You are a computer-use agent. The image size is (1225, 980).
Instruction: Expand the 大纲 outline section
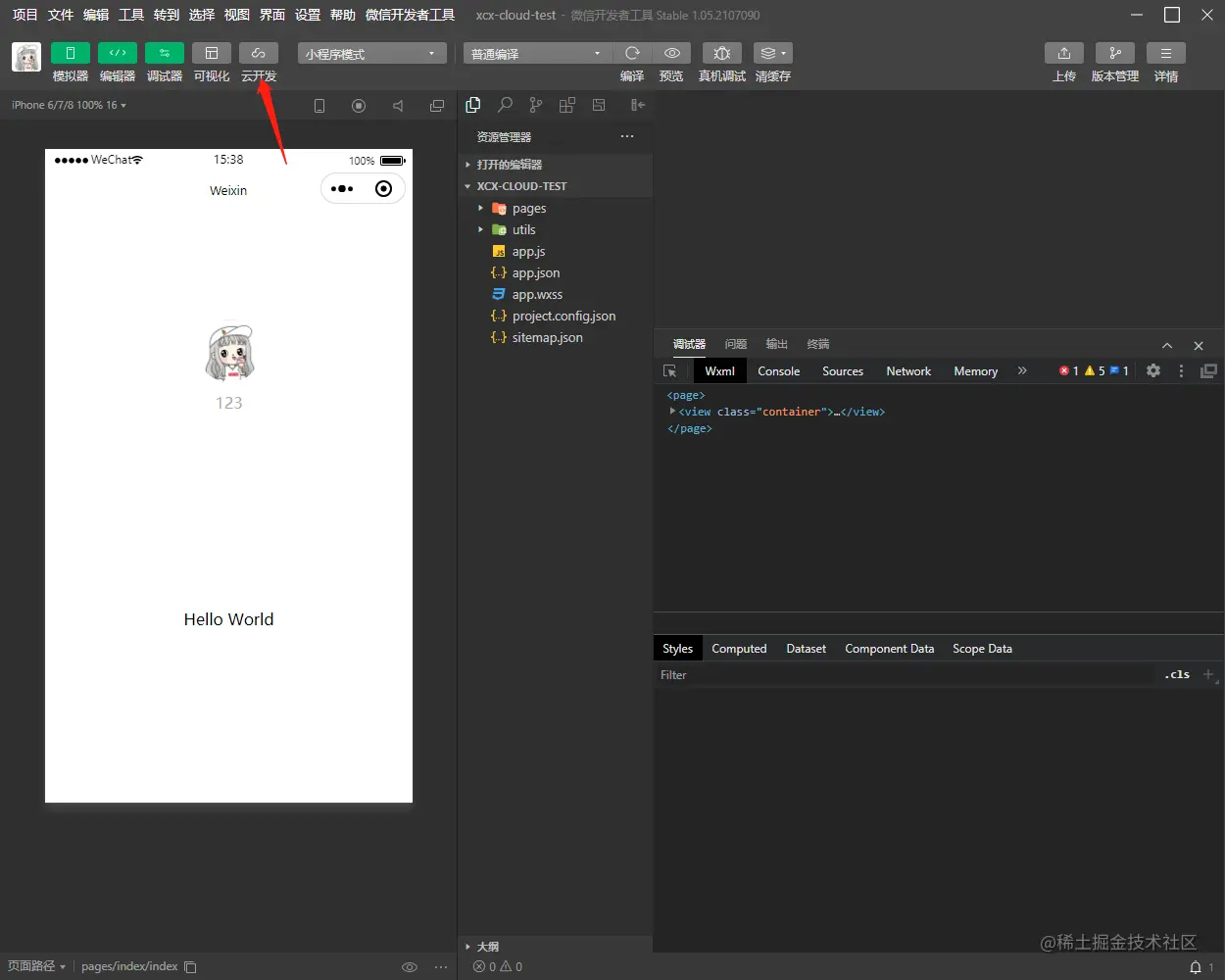click(x=555, y=946)
